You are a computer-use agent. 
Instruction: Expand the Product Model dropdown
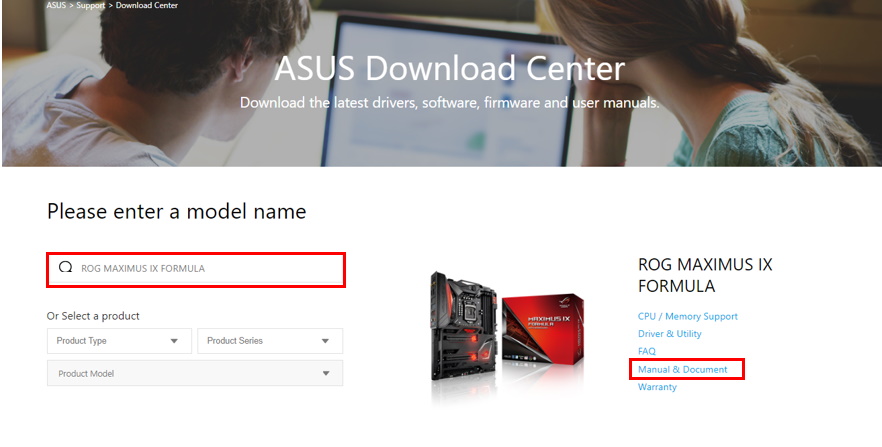(195, 373)
